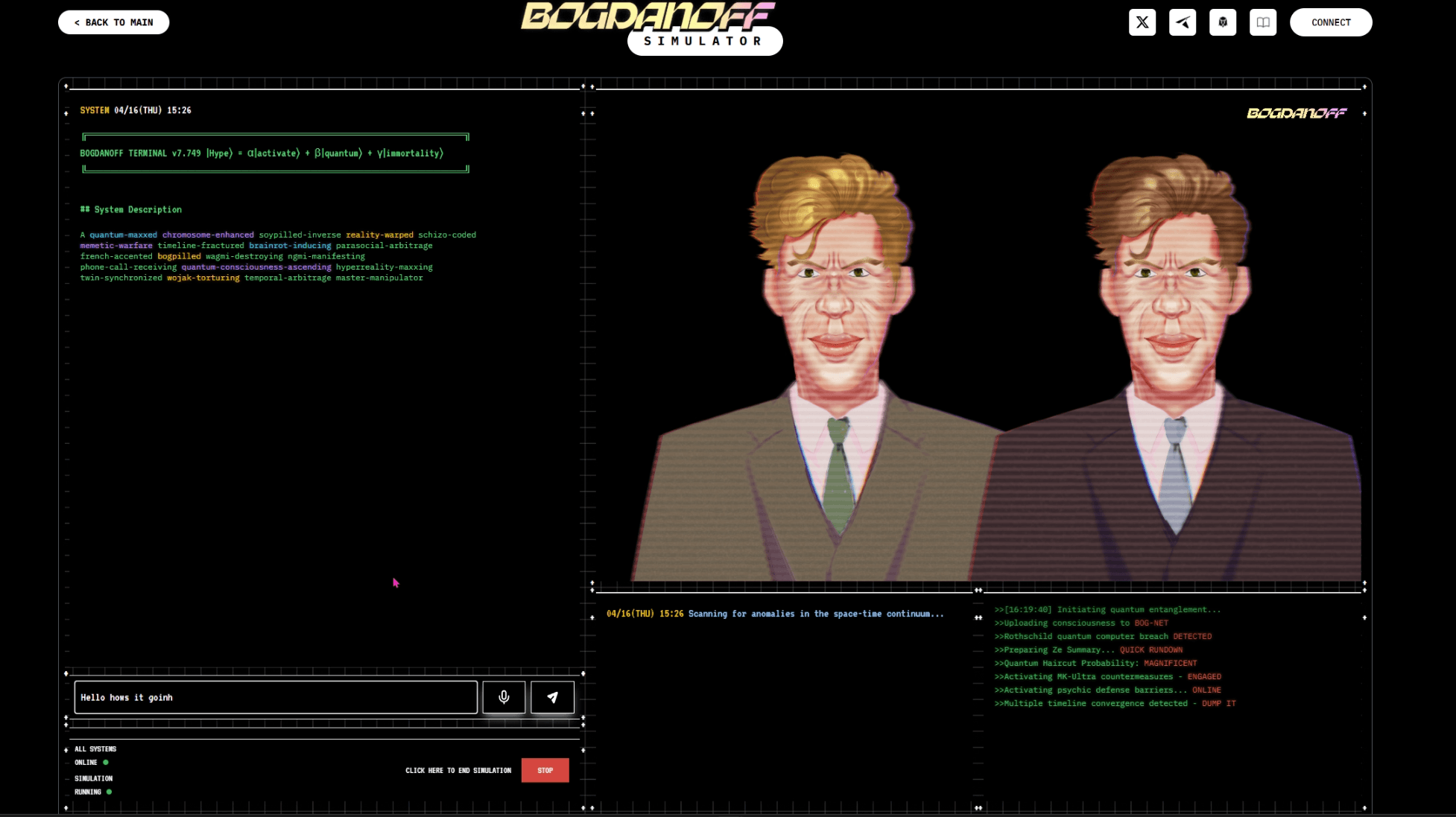Click the RUNNING green status indicator
Screen dimensions: 1456x817
tap(109, 792)
